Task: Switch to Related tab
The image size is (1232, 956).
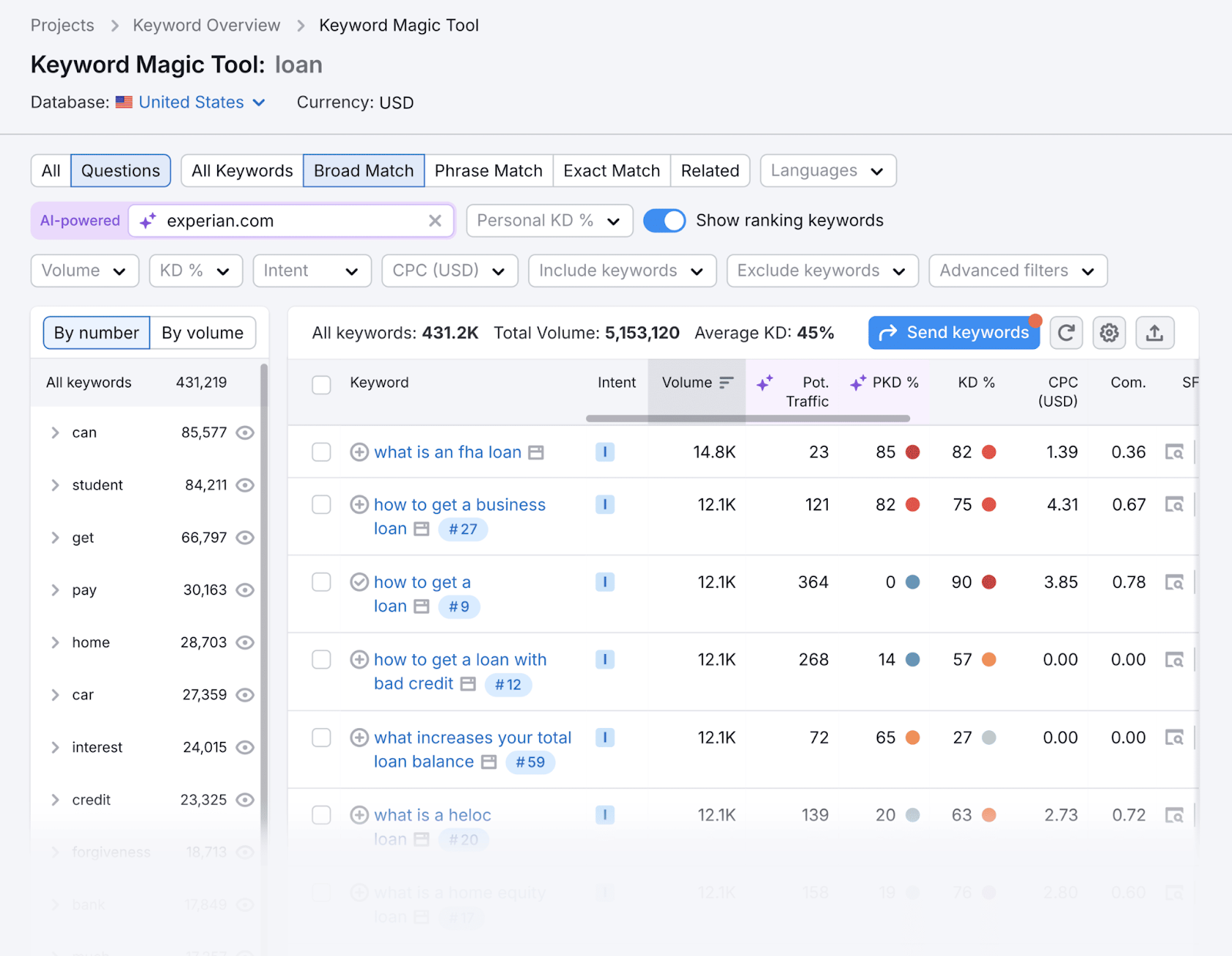Action: coord(710,171)
